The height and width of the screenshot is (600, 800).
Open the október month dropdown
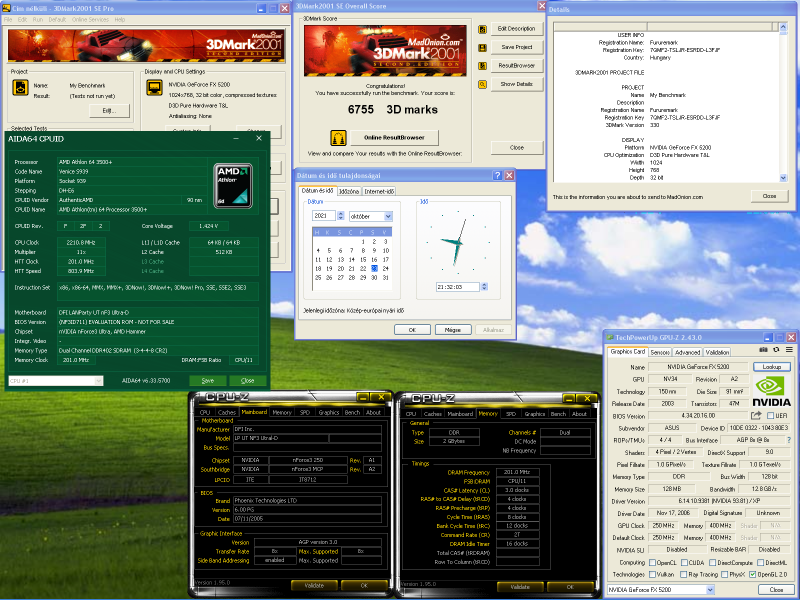(388, 216)
